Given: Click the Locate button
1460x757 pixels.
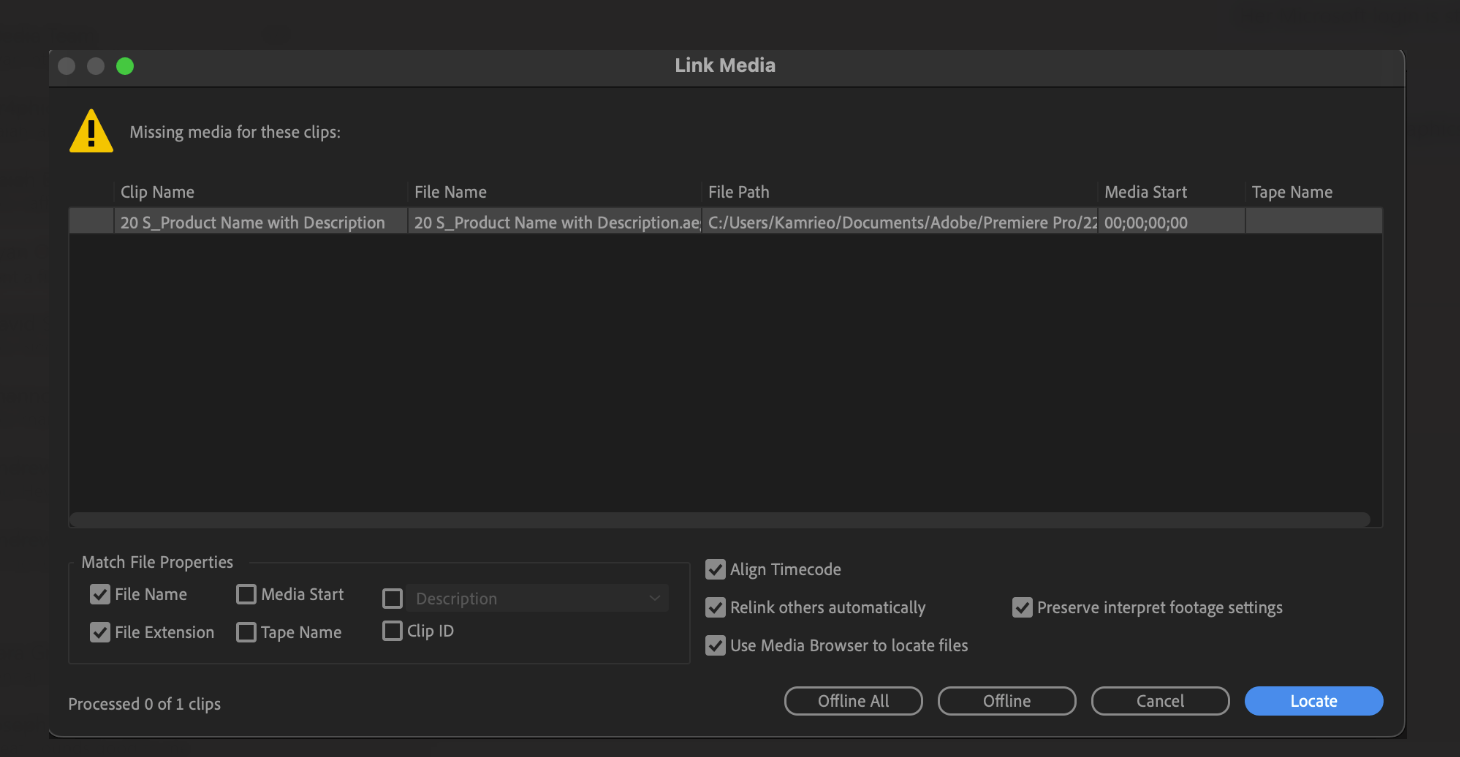Looking at the screenshot, I should tap(1313, 700).
